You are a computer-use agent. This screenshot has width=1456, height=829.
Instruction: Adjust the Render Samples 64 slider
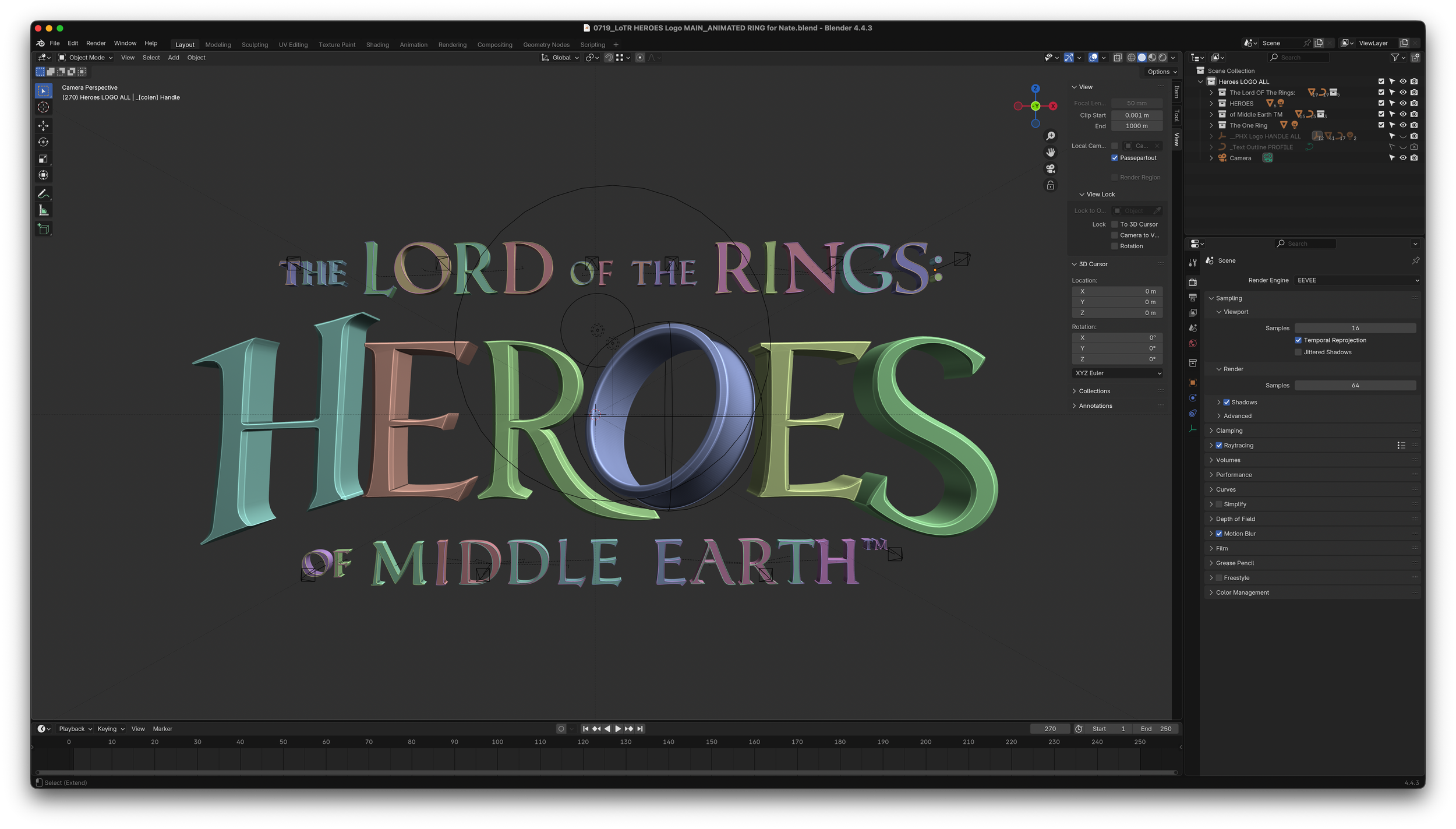1355,386
